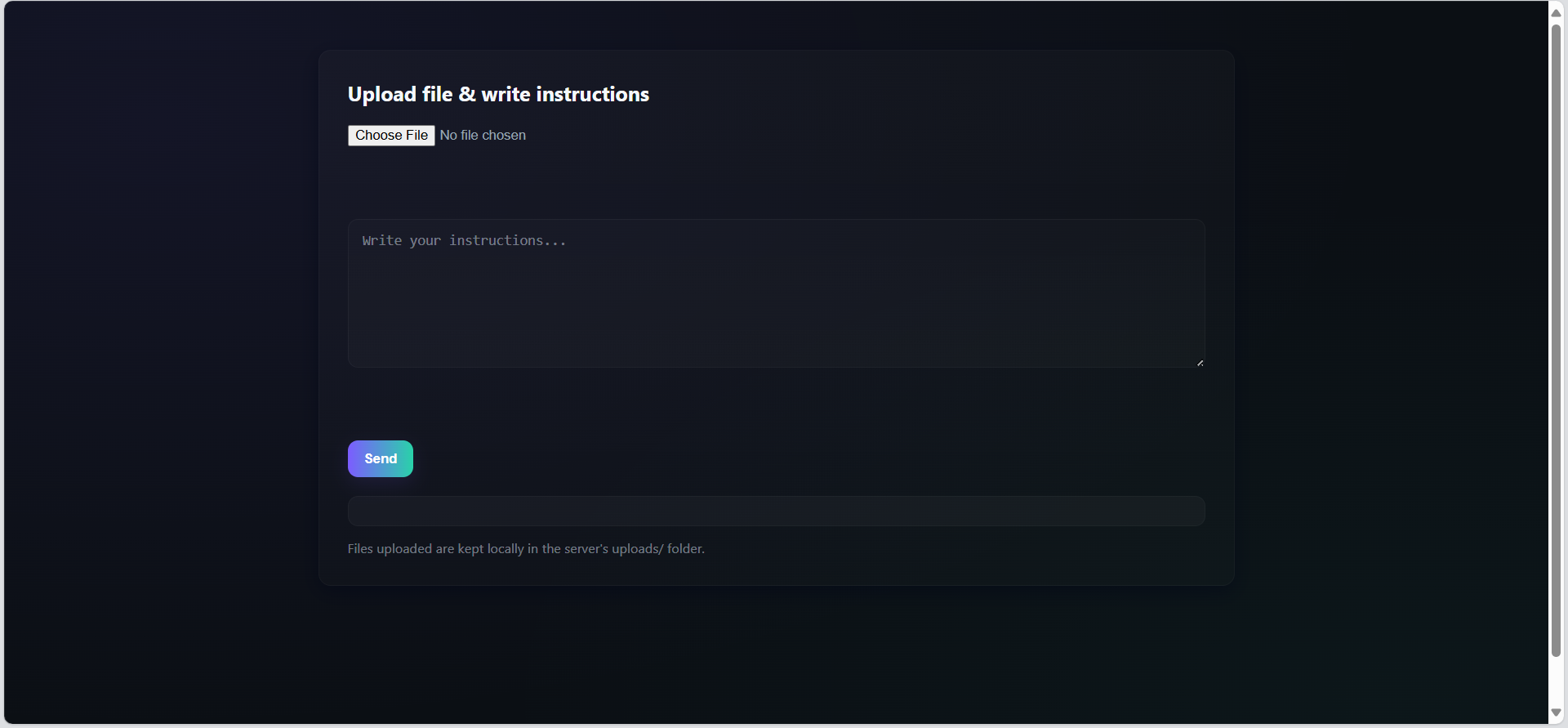Click the scrollbar down arrow
The image size is (1568, 728).
[1557, 713]
